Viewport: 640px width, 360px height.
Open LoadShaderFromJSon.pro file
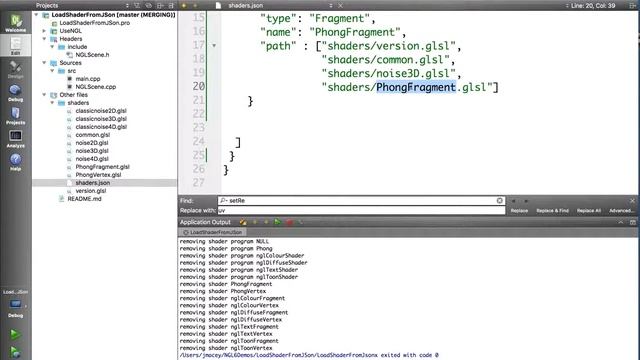(95, 23)
